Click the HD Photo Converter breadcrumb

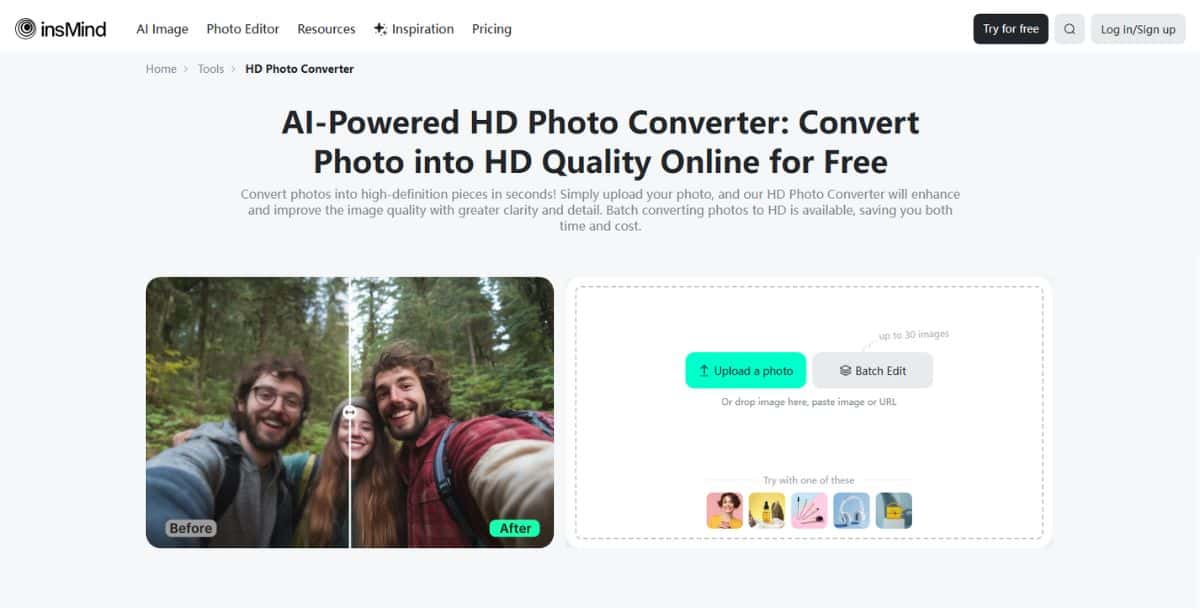click(x=299, y=69)
